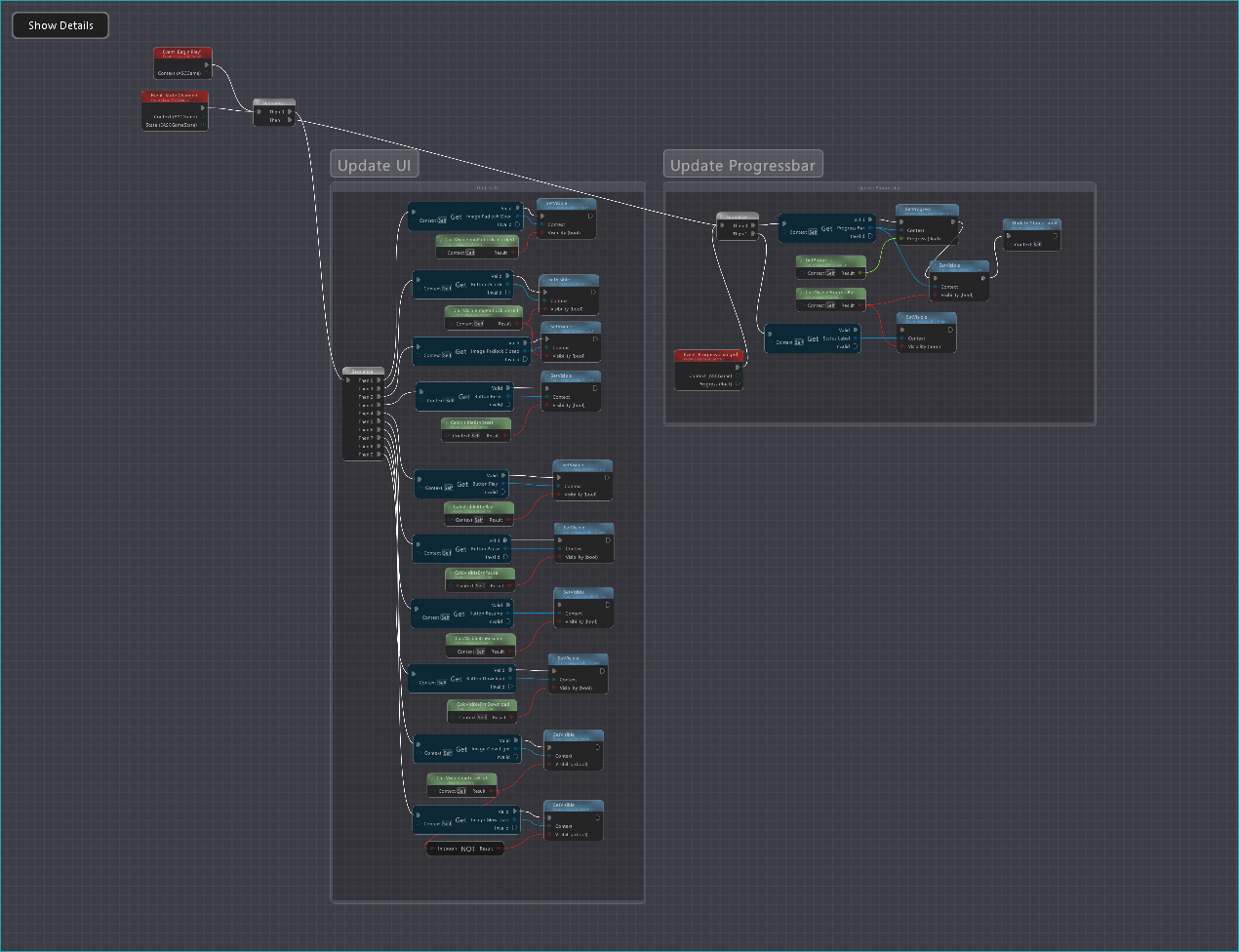Select the Get Button Download node

point(461,679)
